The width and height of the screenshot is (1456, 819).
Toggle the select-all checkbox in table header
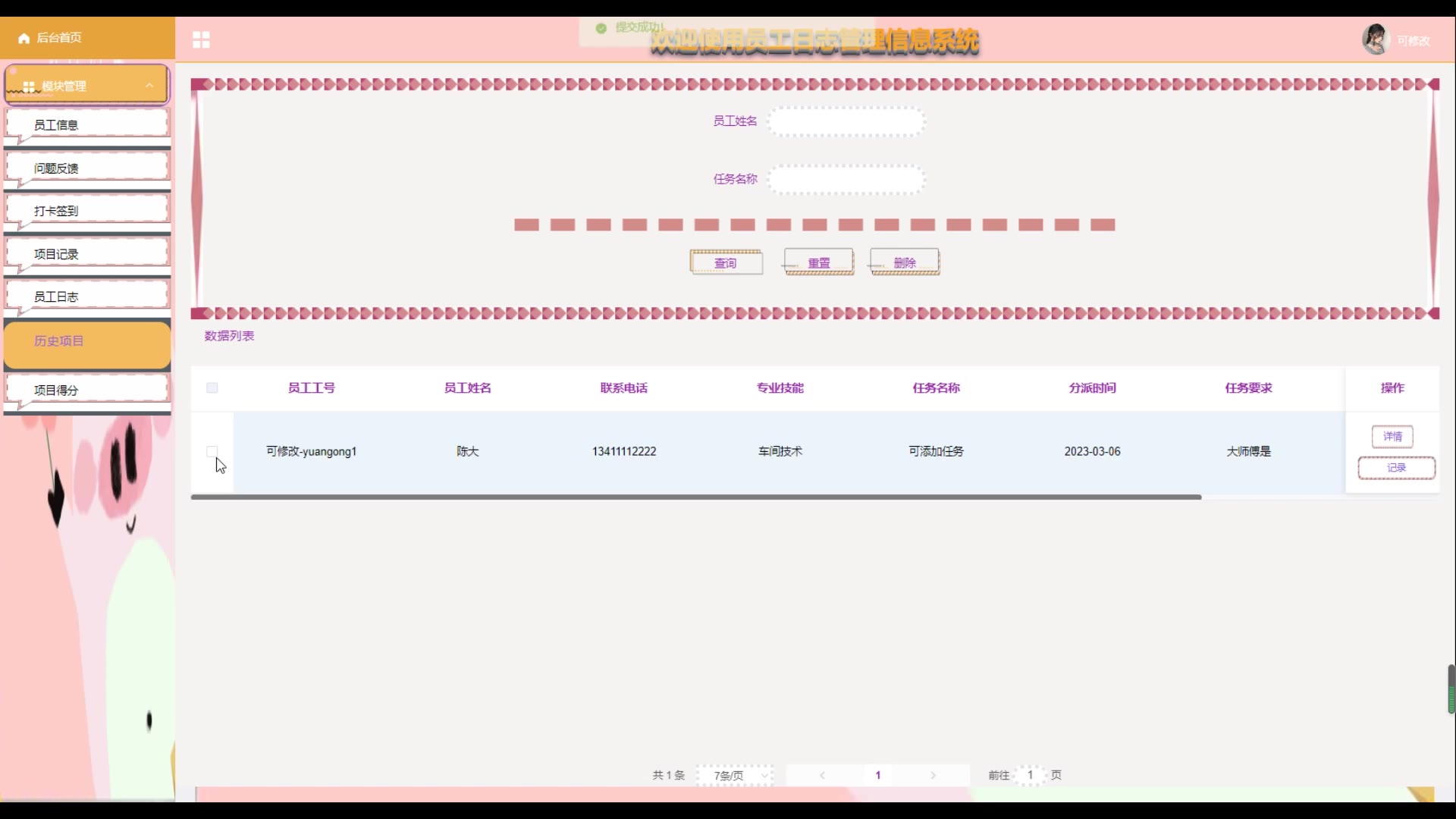[x=212, y=388]
